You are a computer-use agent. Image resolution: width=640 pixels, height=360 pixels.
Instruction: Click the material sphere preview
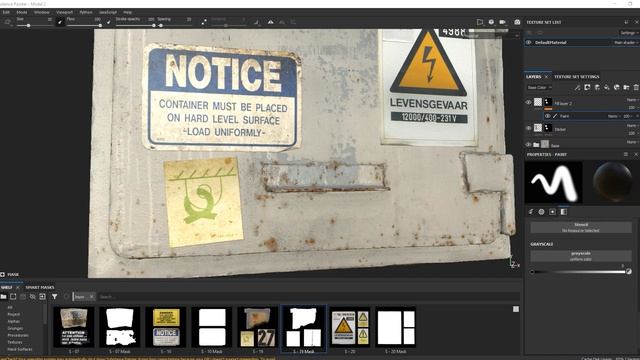[x=612, y=182]
